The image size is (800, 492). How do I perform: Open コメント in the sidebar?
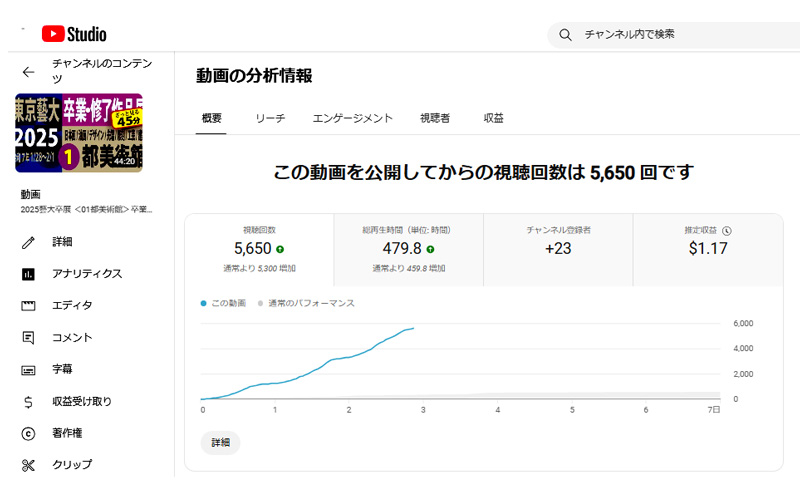pyautogui.click(x=72, y=337)
